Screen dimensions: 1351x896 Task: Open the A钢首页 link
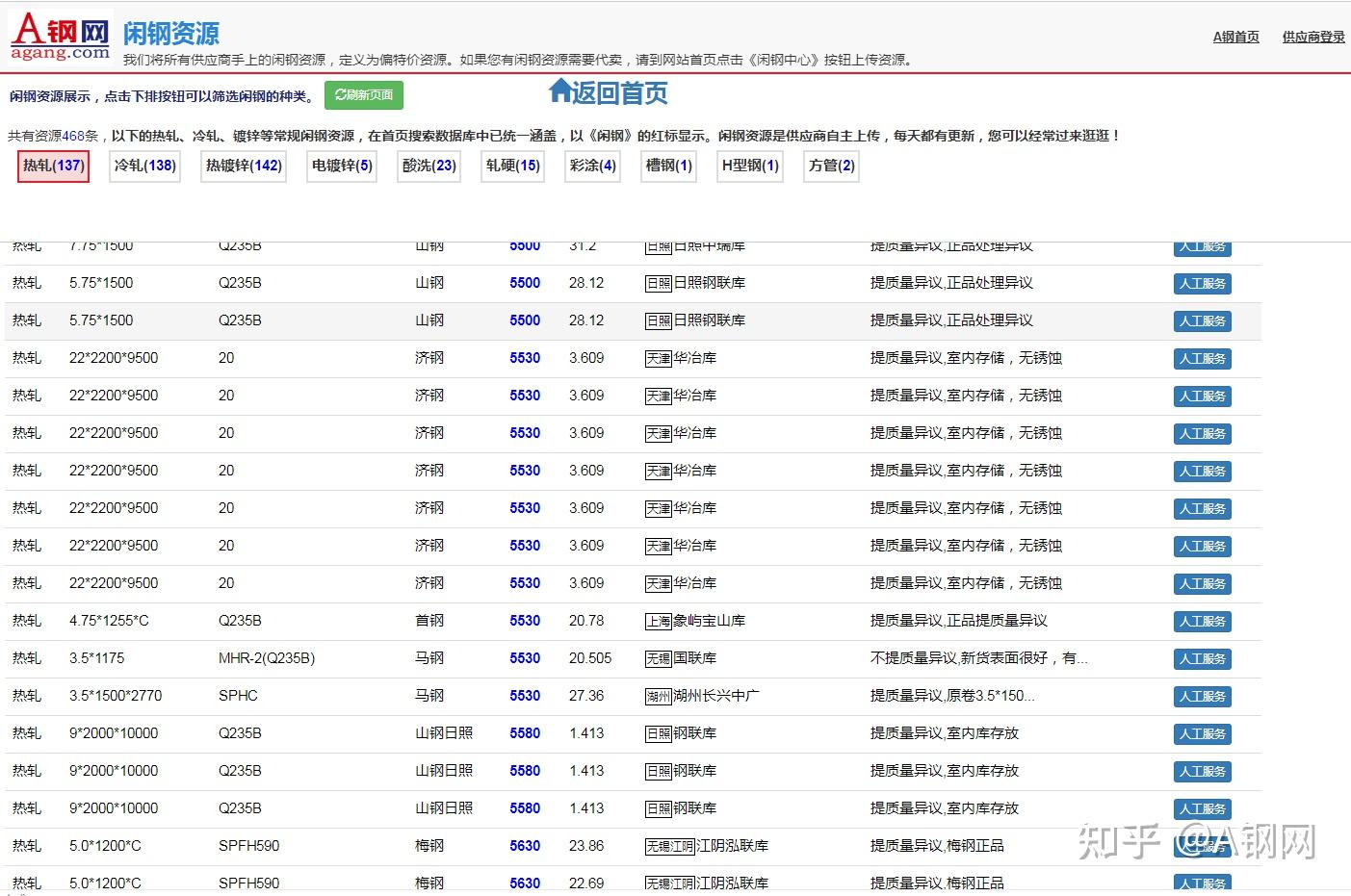pyautogui.click(x=1235, y=37)
